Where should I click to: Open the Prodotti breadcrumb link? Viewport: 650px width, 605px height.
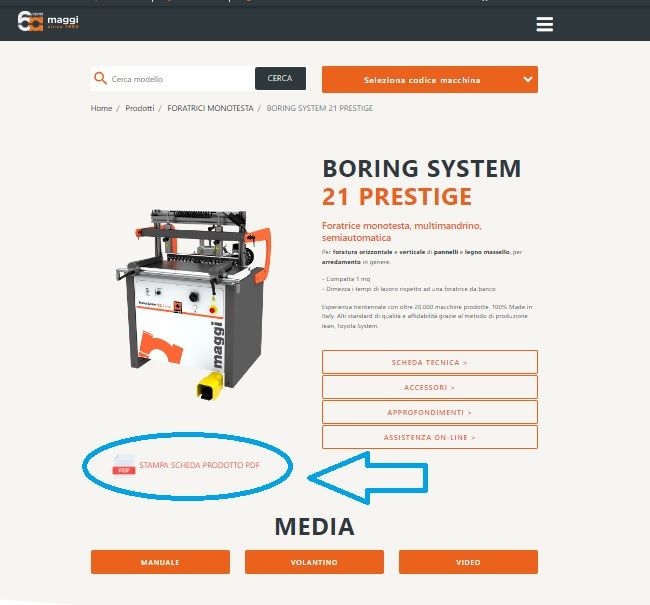pos(140,108)
